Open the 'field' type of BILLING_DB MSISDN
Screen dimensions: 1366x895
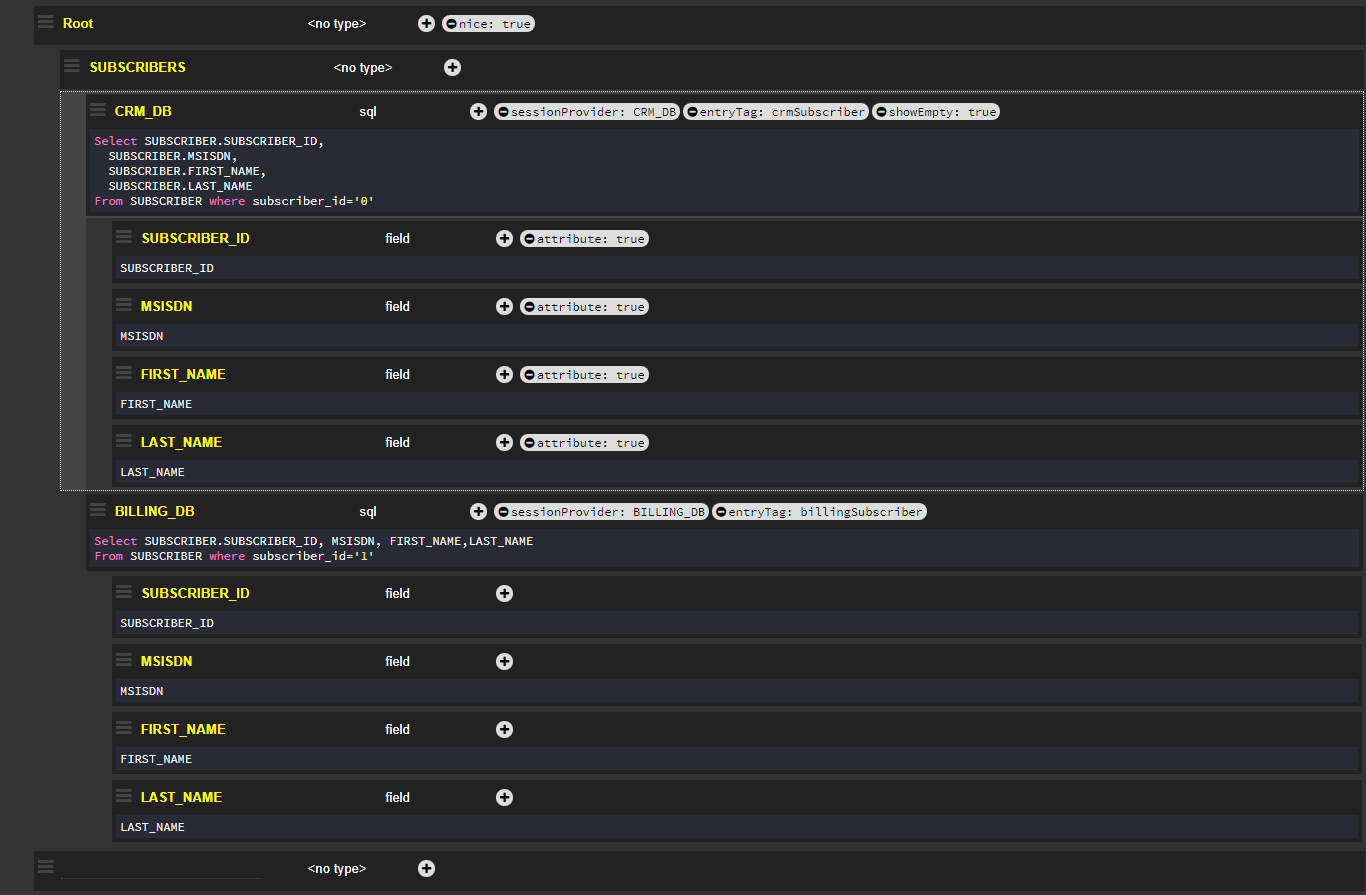tap(397, 661)
